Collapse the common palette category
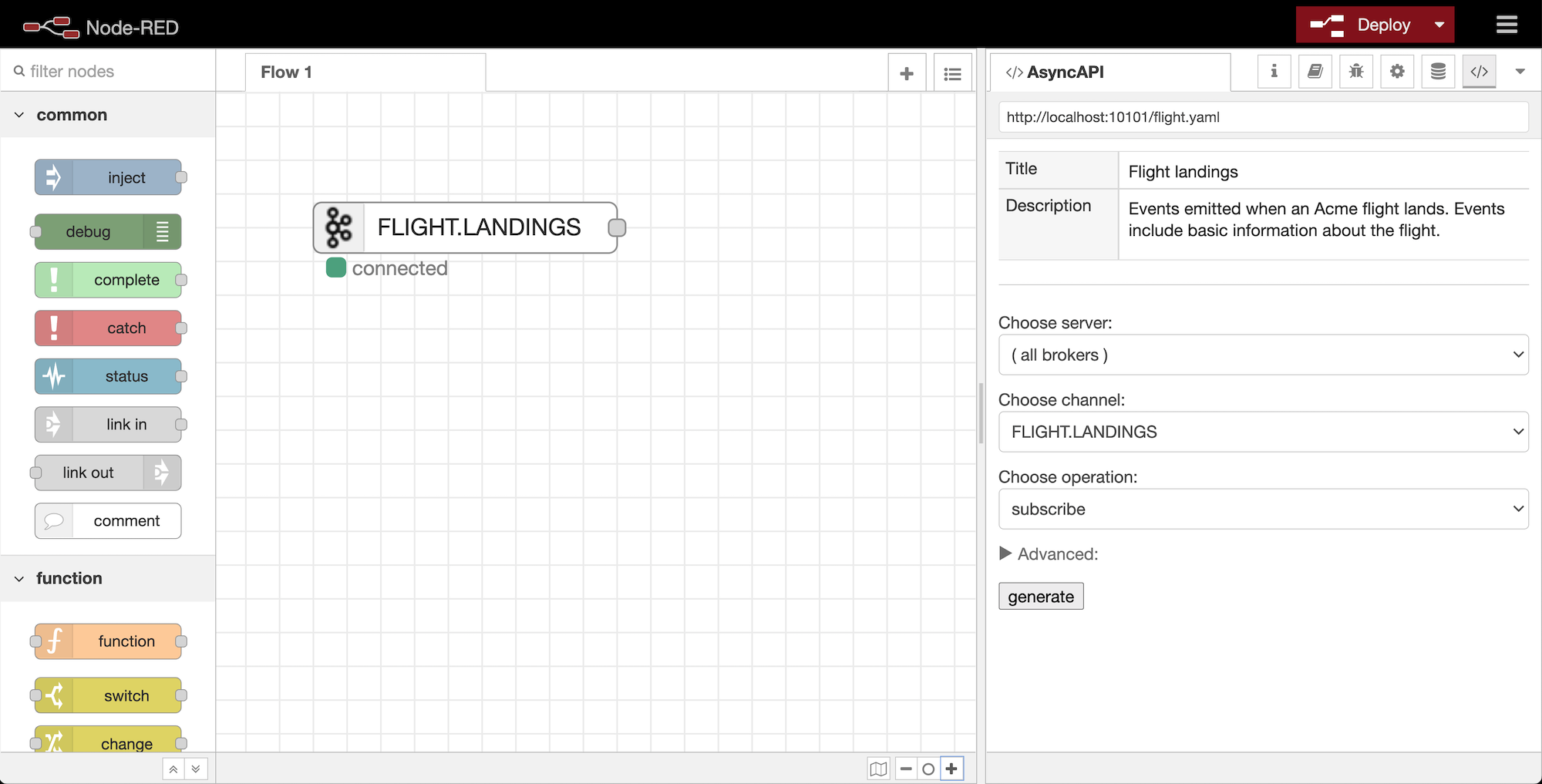The height and width of the screenshot is (784, 1542). coord(108,115)
